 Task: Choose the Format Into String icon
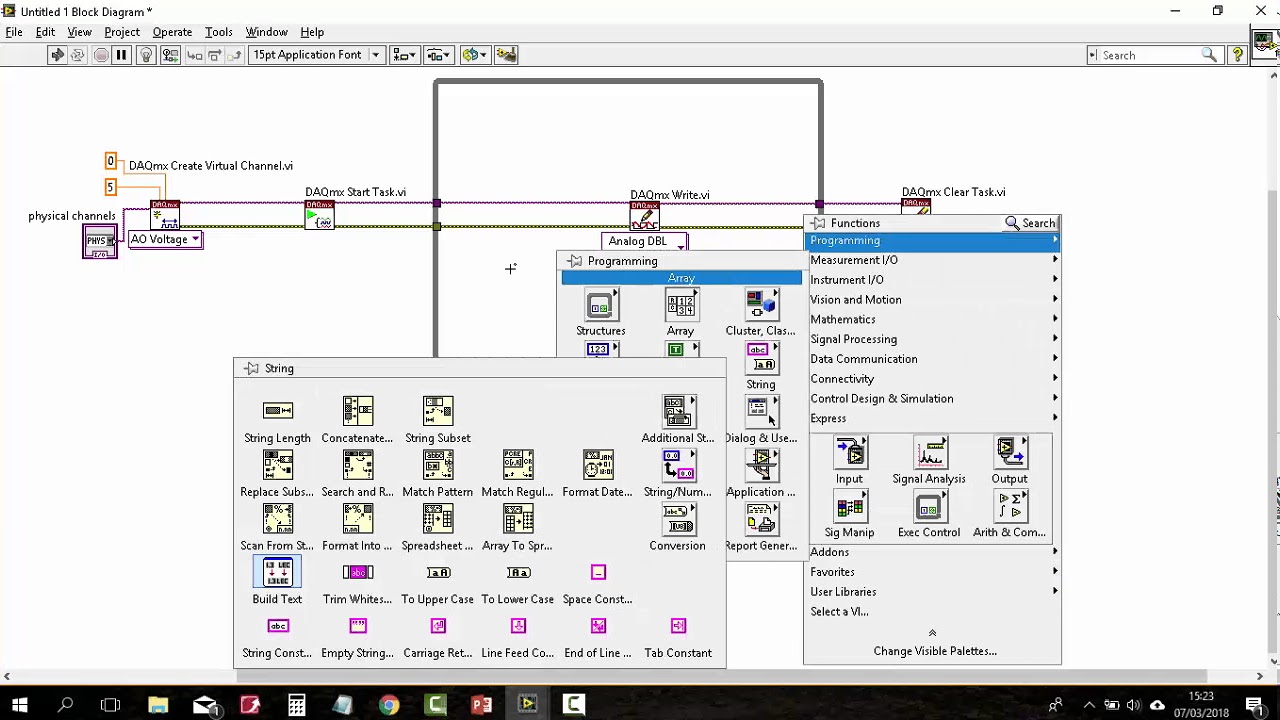[357, 518]
